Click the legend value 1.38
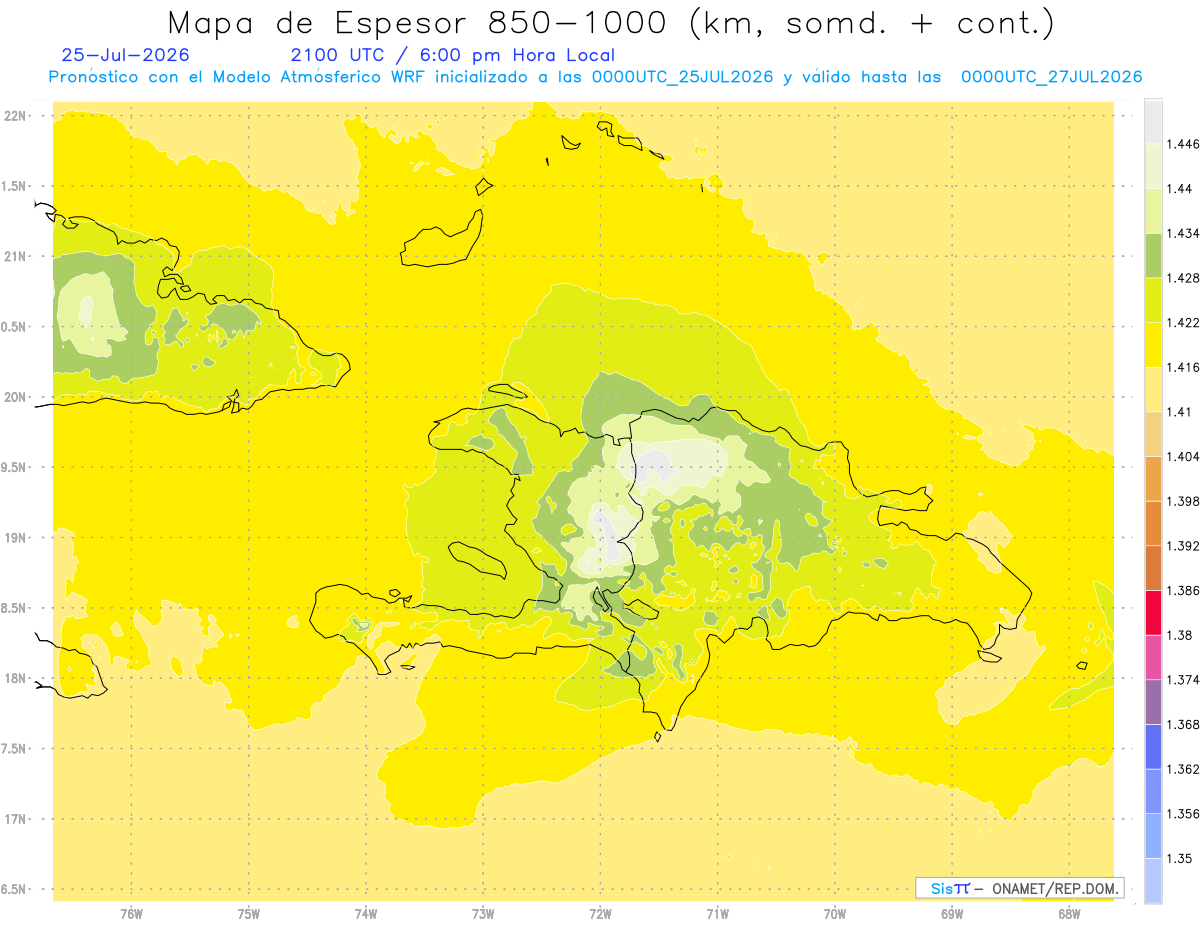1200x927 pixels. click(x=1180, y=634)
